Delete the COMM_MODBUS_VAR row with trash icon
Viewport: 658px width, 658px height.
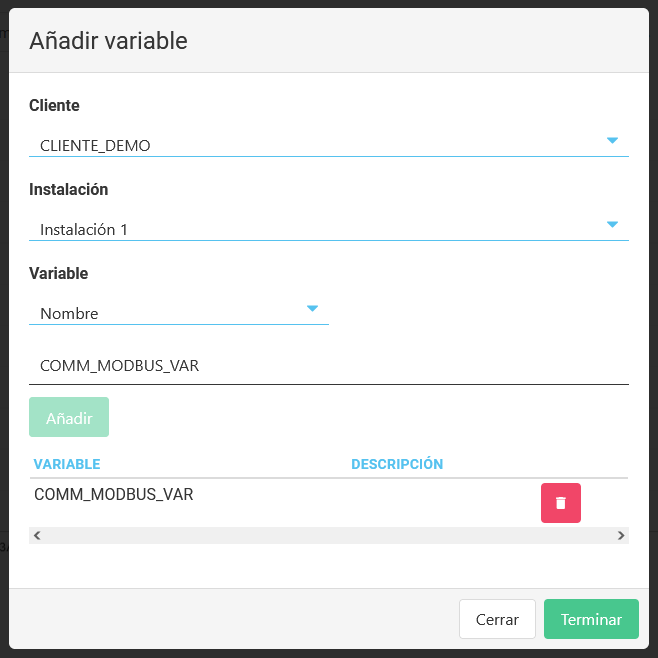[x=560, y=503]
